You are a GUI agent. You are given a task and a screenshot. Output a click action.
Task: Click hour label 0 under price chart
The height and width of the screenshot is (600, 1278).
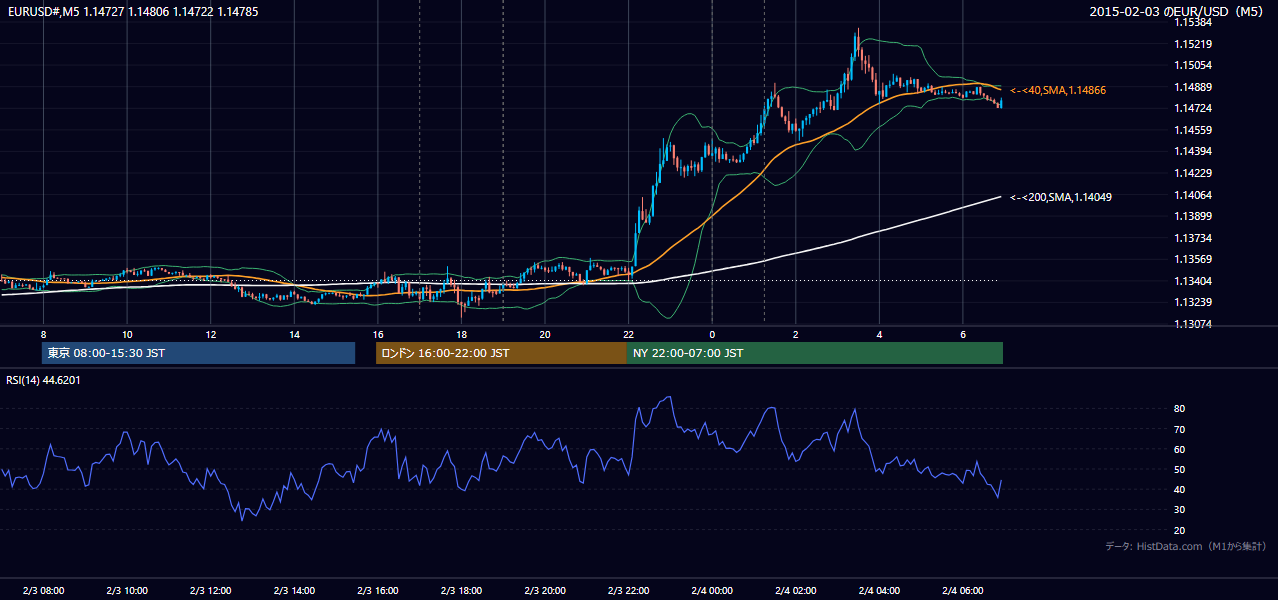tap(712, 334)
